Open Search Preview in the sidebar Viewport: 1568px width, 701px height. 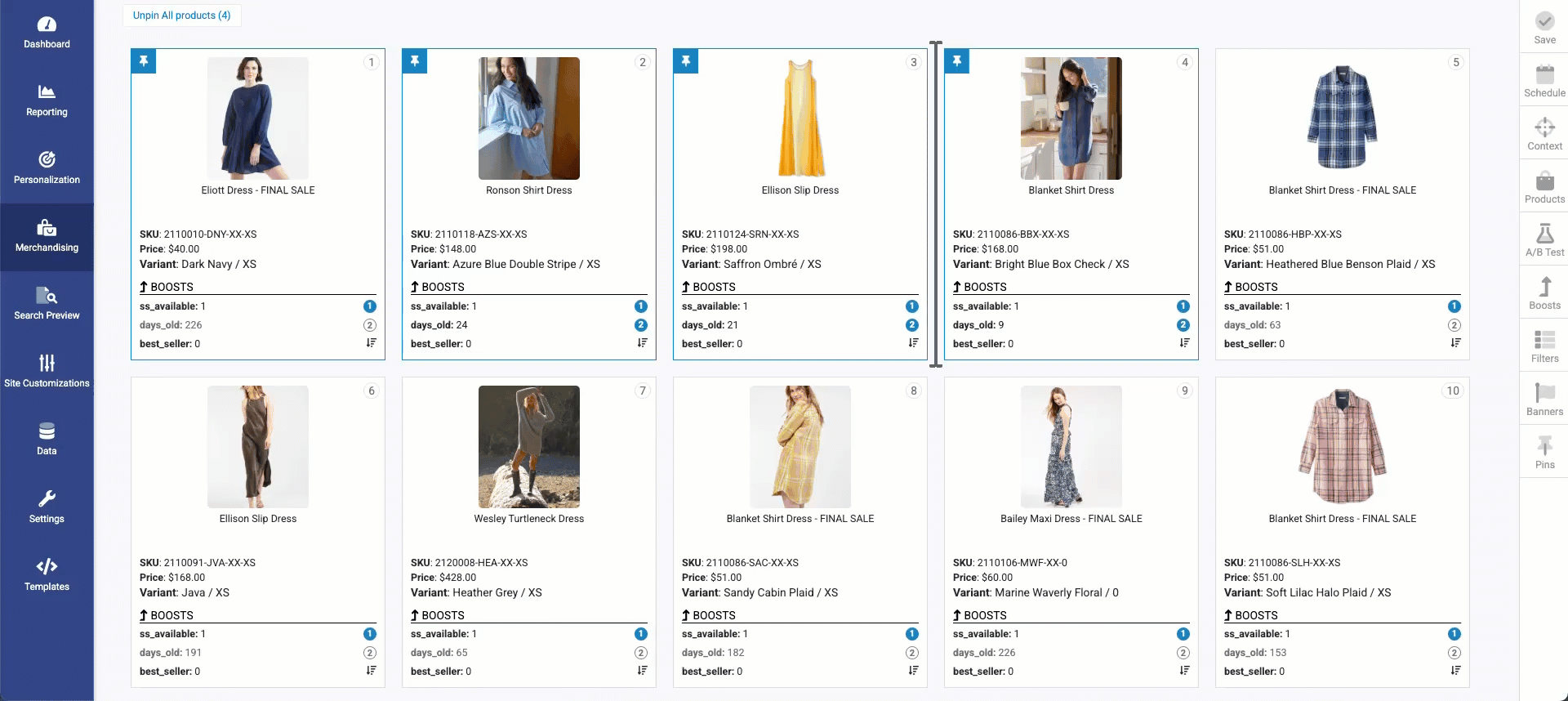pos(47,304)
